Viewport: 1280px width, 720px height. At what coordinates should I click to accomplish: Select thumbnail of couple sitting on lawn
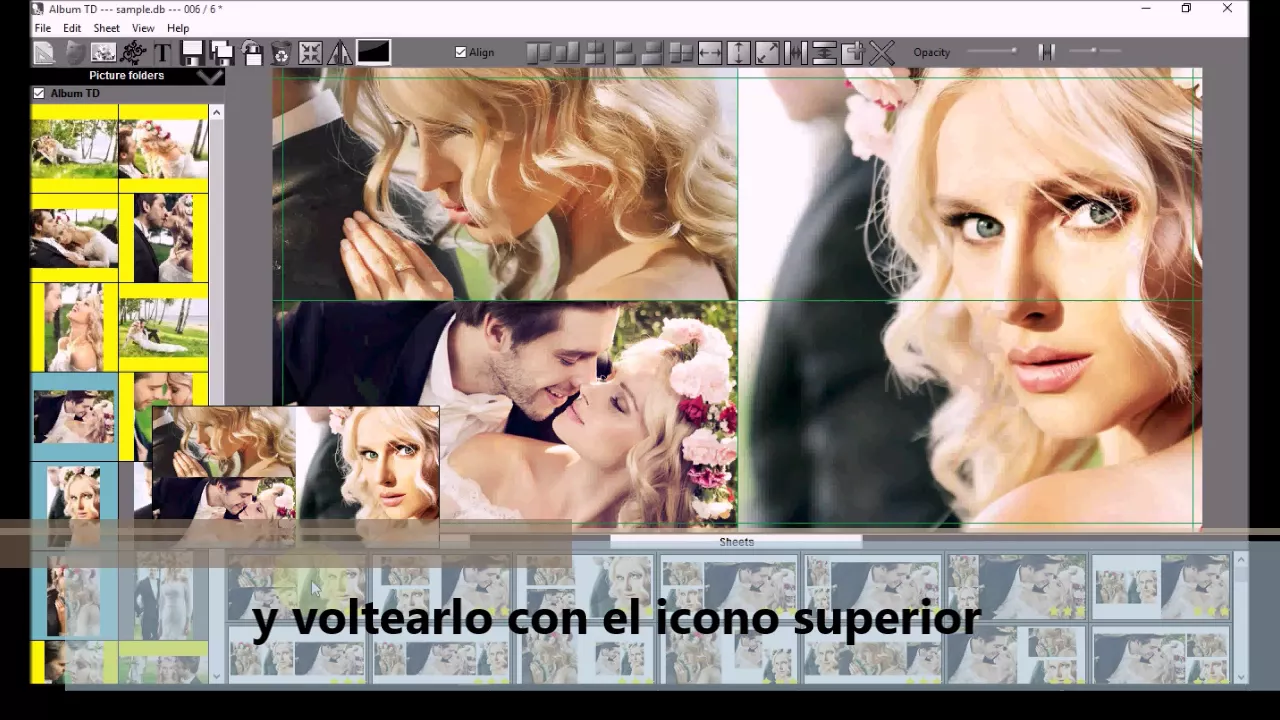pyautogui.click(x=163, y=327)
